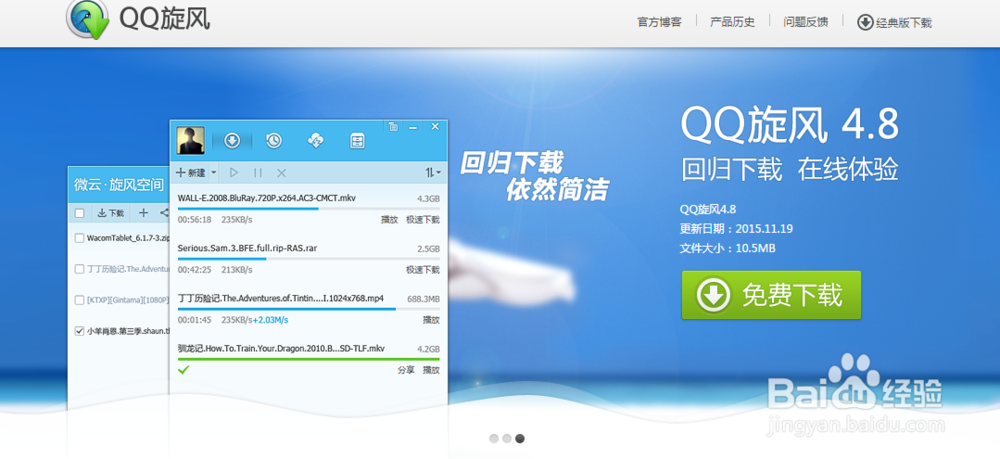Click the 微云·旋风空间 title
Image resolution: width=1000 pixels, height=459 pixels.
pos(119,185)
